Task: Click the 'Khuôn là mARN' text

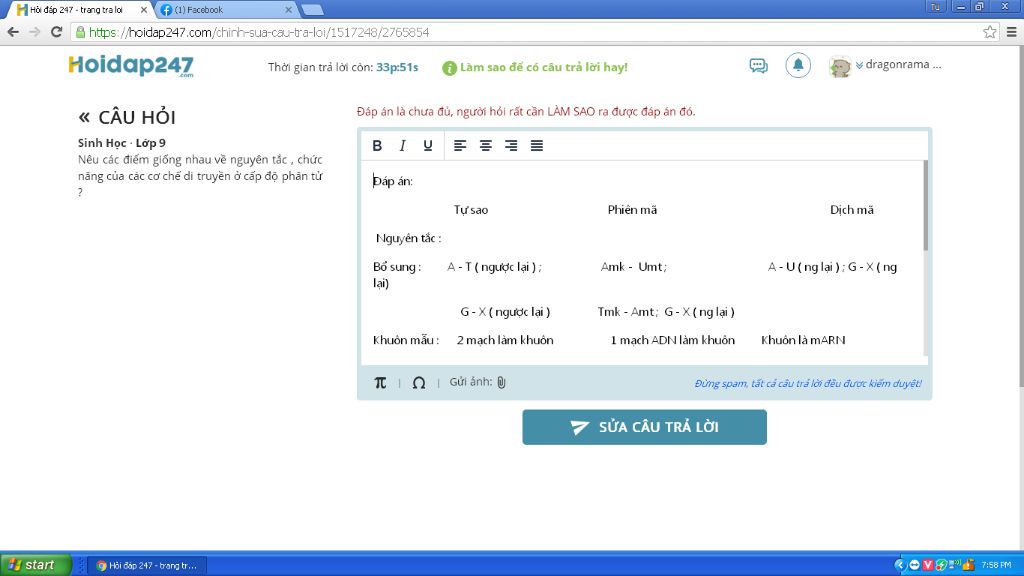Action: coord(803,340)
